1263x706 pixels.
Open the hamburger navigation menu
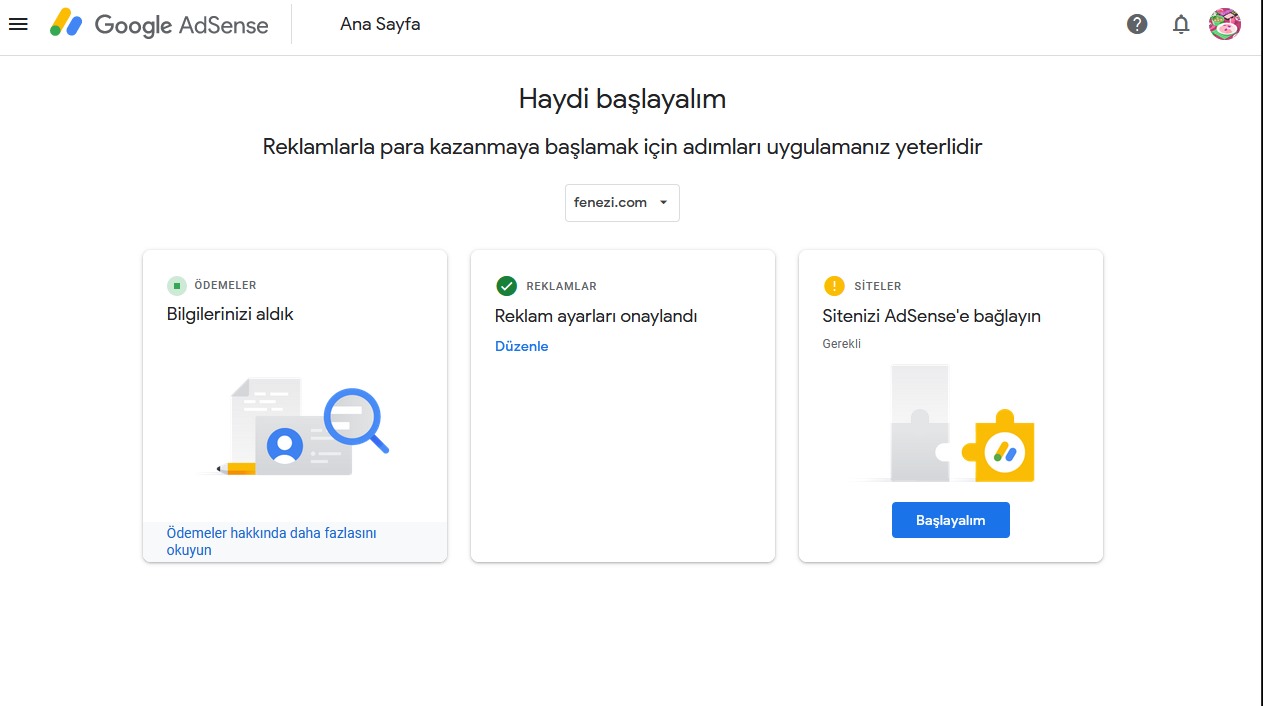[x=18, y=24]
